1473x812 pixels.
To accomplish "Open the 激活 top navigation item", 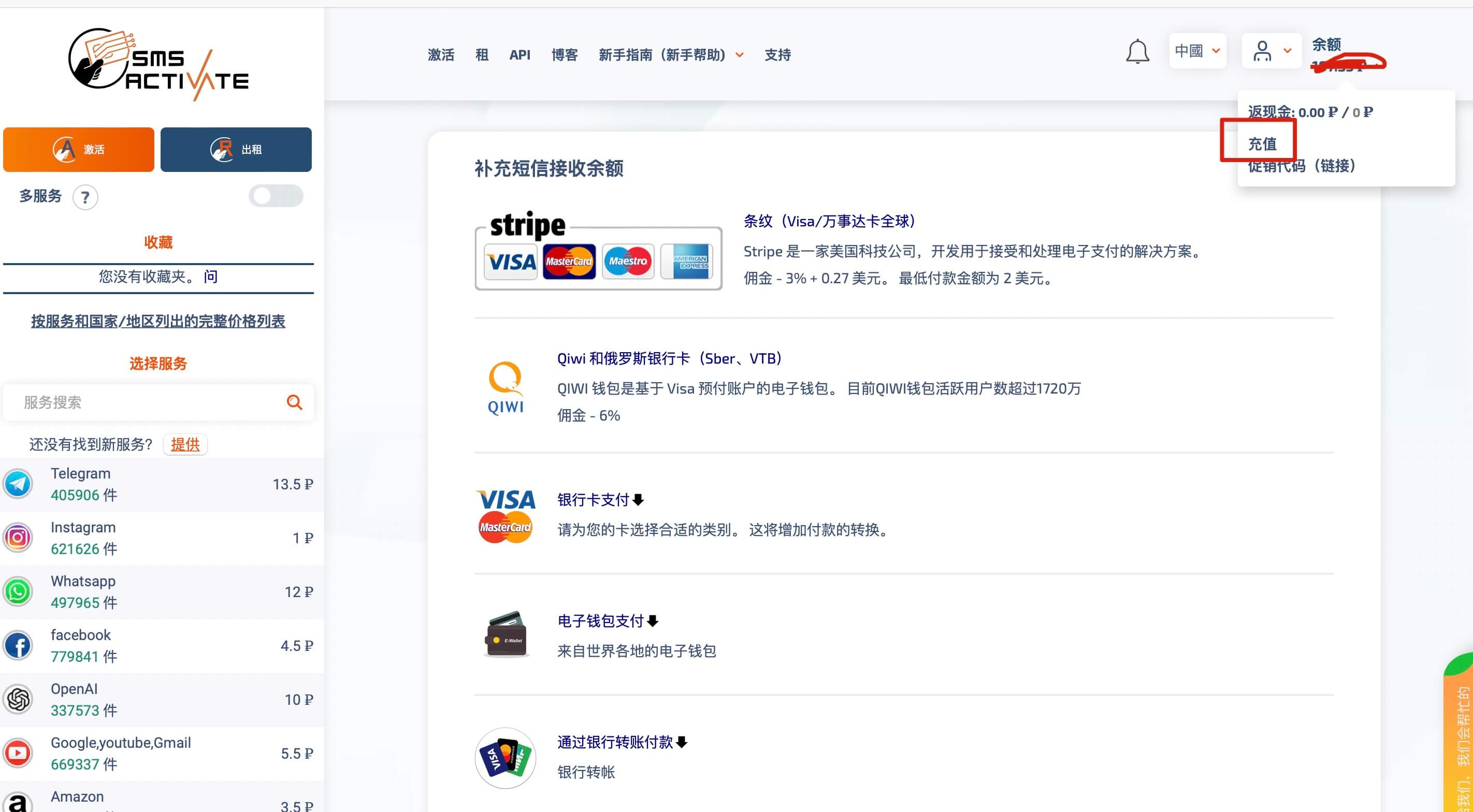I will click(441, 55).
